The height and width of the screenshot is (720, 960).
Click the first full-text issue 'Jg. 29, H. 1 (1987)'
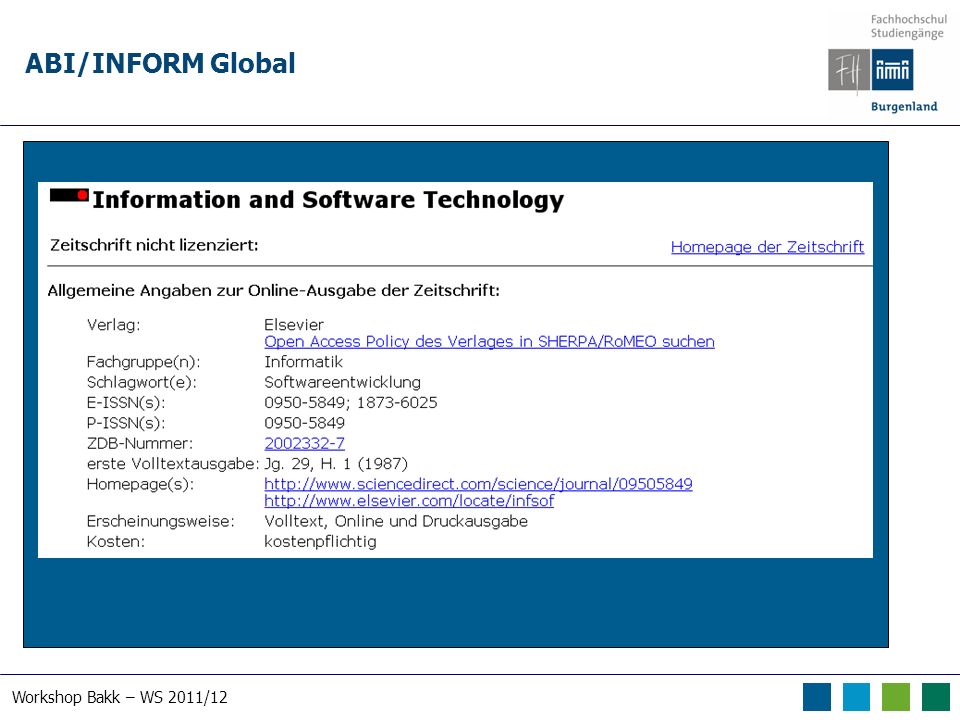[x=336, y=464]
